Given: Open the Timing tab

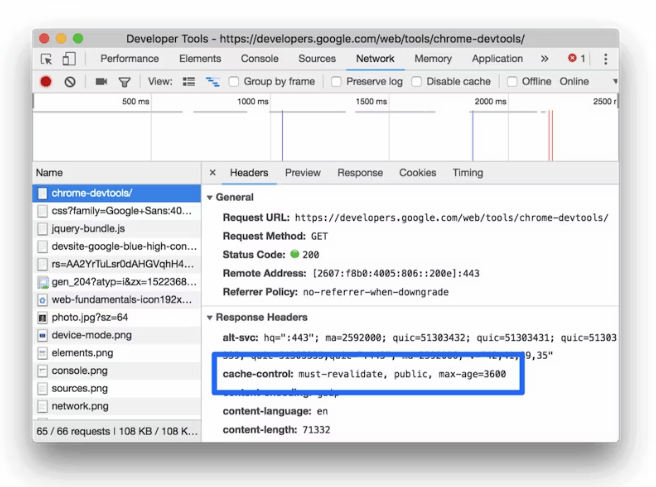Looking at the screenshot, I should pyautogui.click(x=468, y=173).
